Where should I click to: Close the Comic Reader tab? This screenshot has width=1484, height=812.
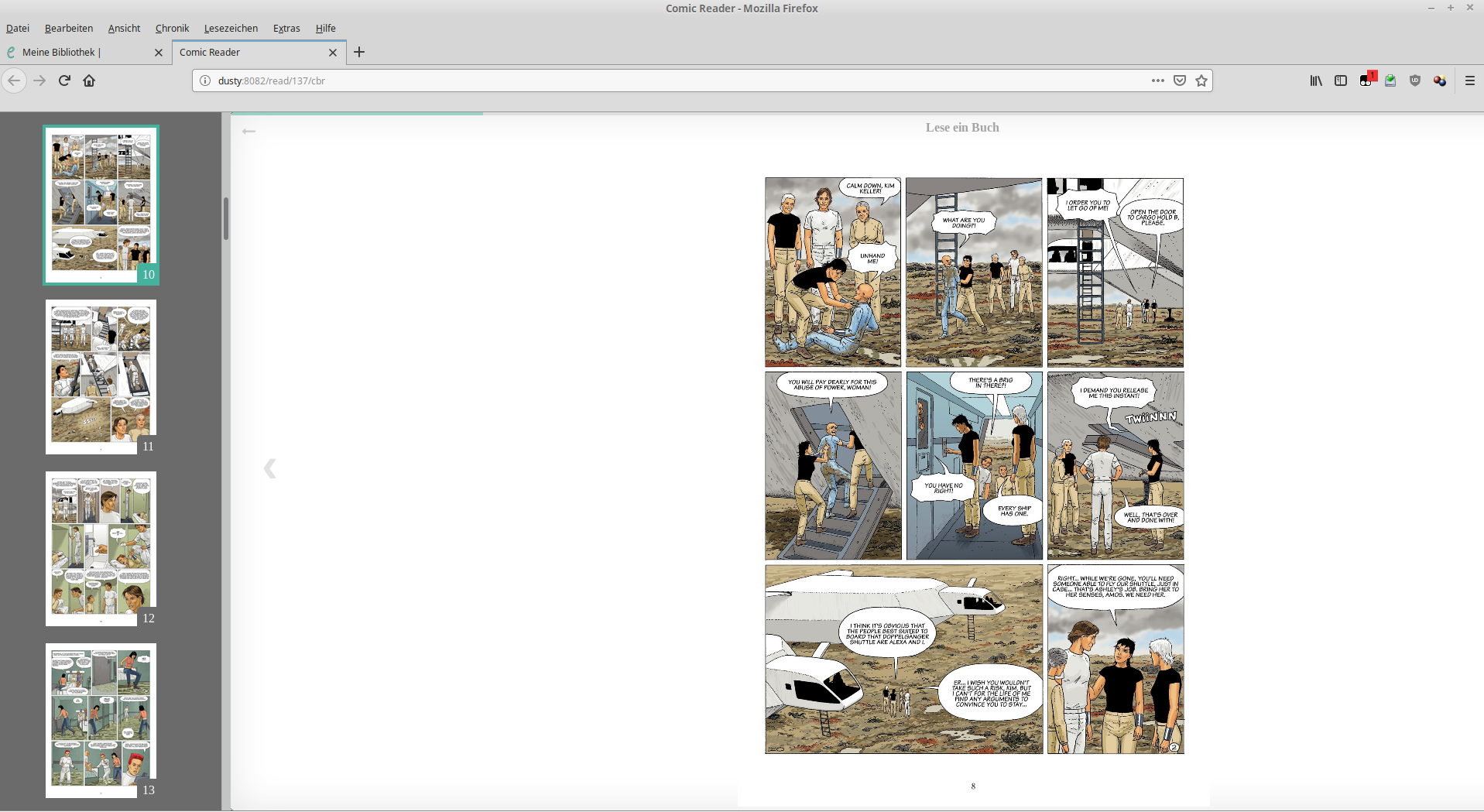tap(333, 53)
